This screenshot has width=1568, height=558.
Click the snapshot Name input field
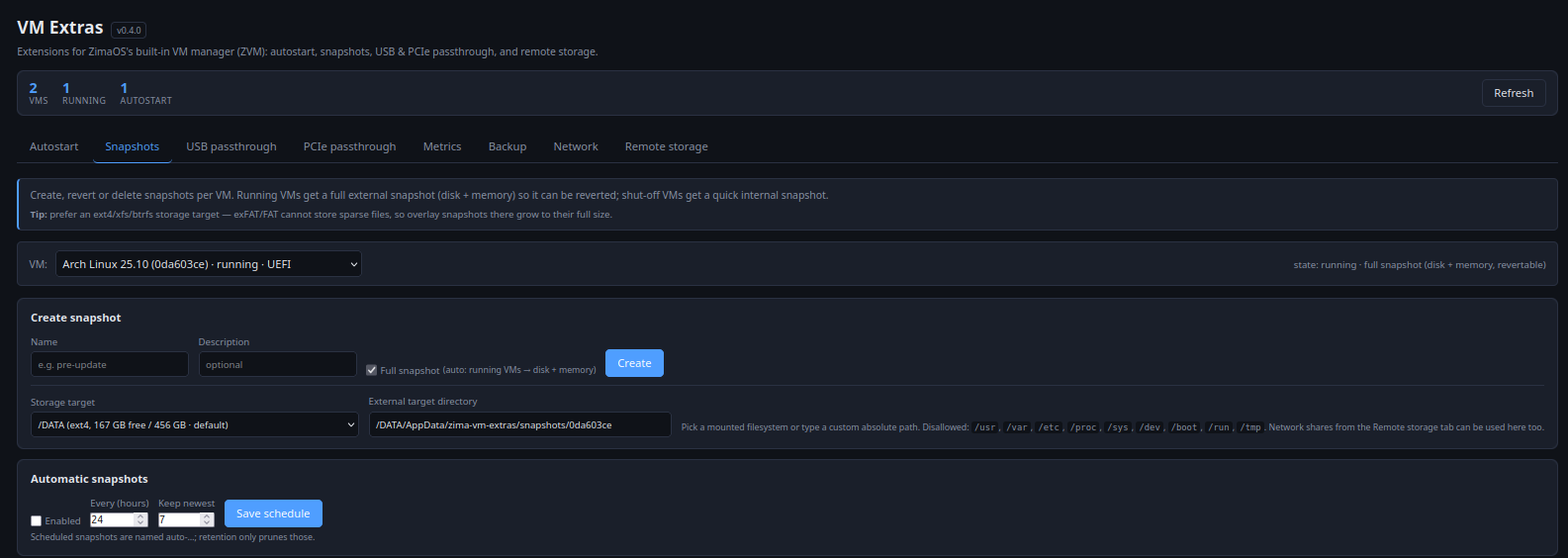point(110,364)
